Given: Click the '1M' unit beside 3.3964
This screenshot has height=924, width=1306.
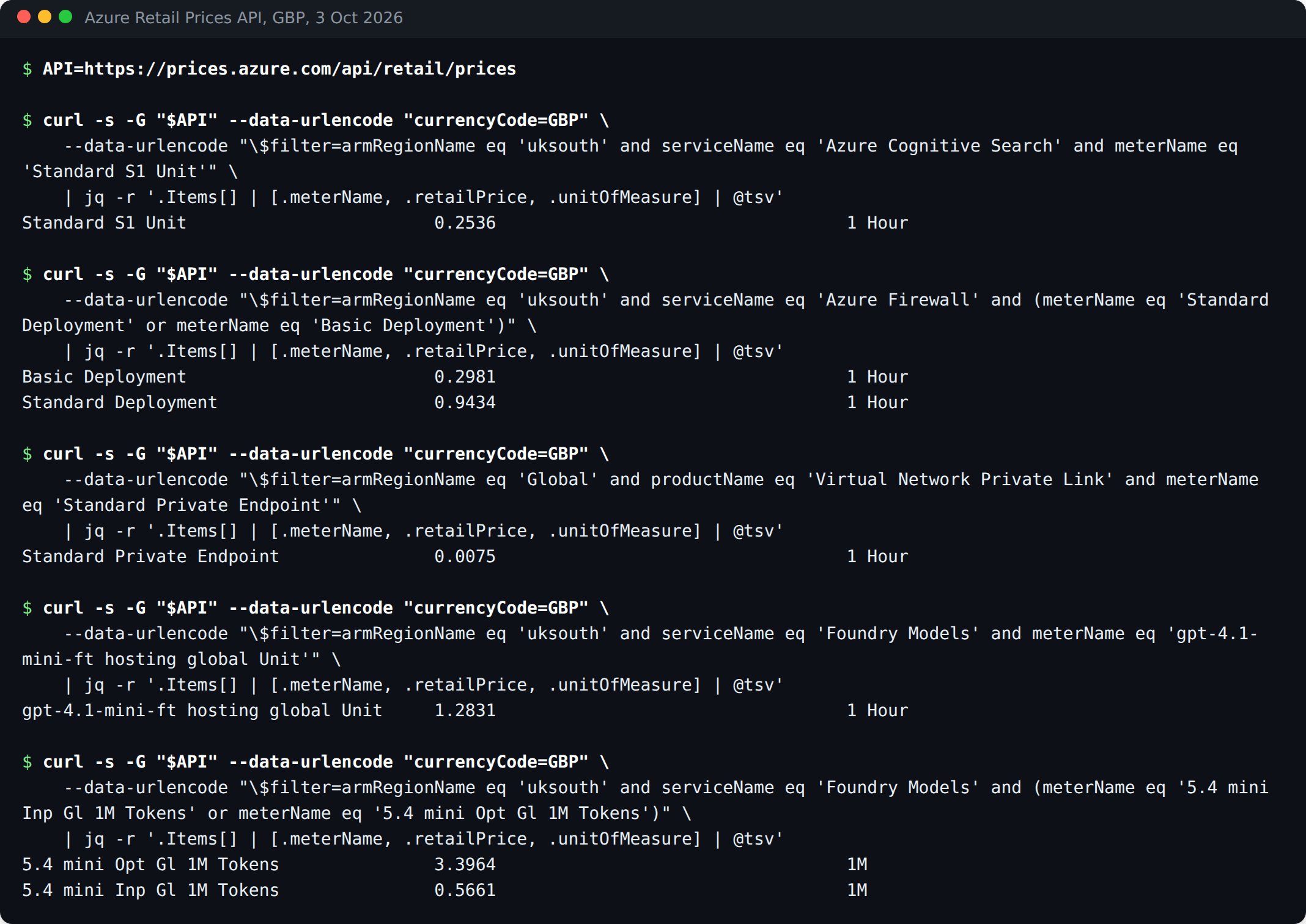Looking at the screenshot, I should (857, 865).
